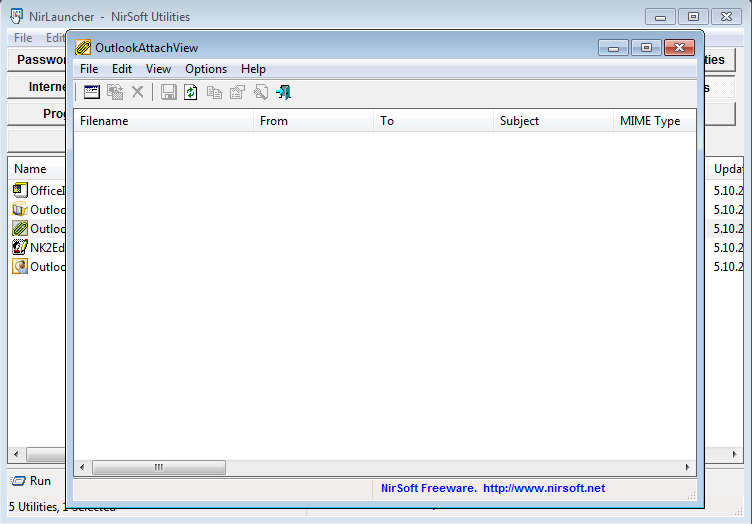Sort by the Subject column header

pos(553,121)
